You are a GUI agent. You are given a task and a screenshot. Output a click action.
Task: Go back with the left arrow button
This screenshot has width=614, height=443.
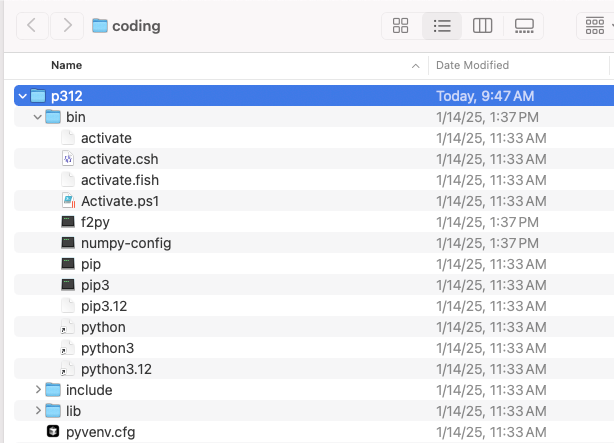point(32,26)
